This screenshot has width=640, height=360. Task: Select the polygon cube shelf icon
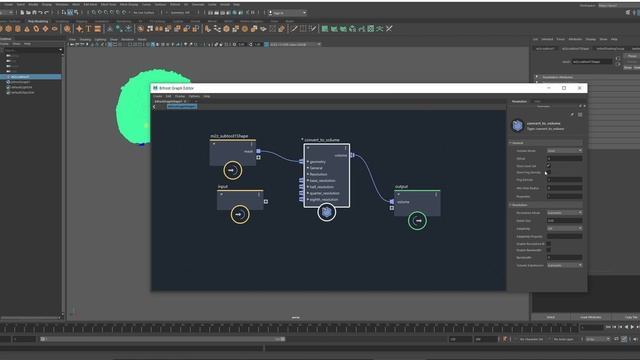coord(9,29)
